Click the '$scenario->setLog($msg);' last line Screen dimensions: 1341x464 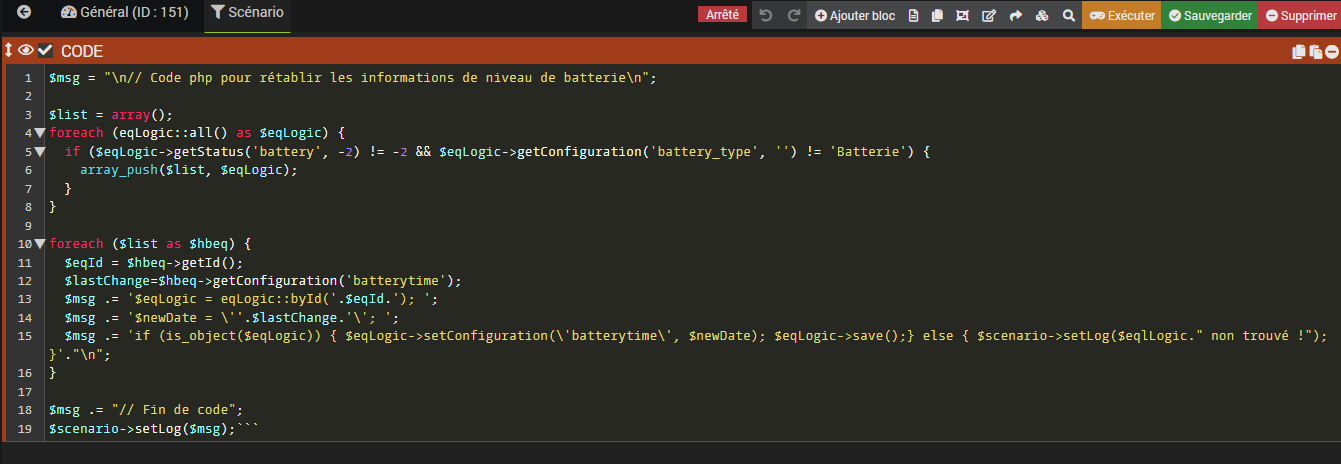click(x=142, y=429)
